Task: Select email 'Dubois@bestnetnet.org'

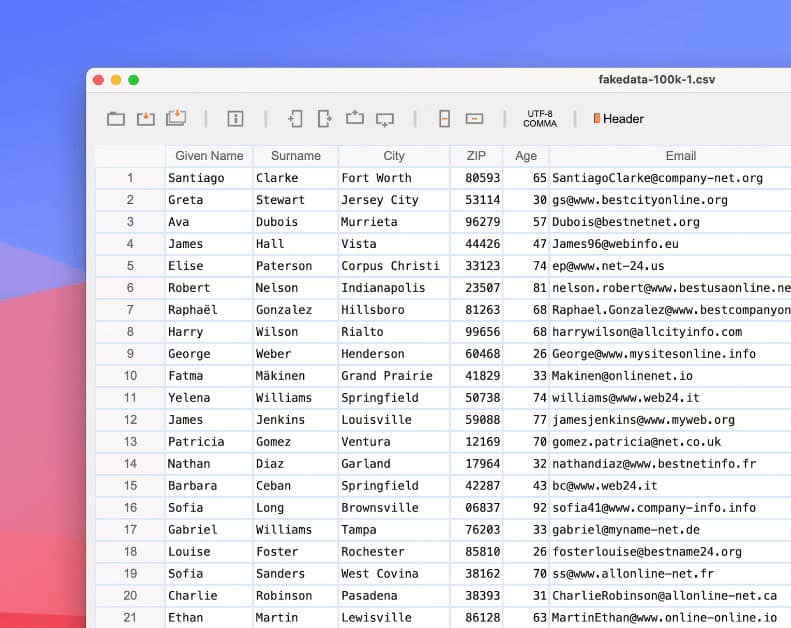Action: pos(670,222)
